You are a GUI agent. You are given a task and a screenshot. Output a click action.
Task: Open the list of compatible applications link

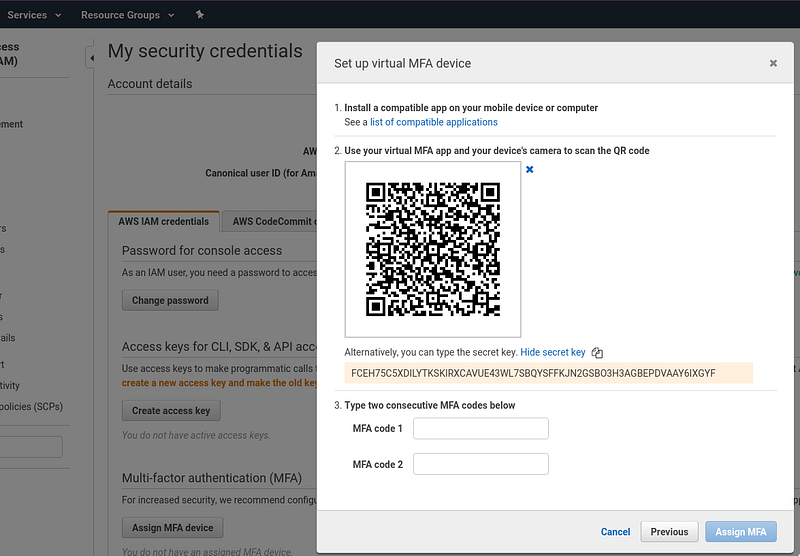pos(434,122)
